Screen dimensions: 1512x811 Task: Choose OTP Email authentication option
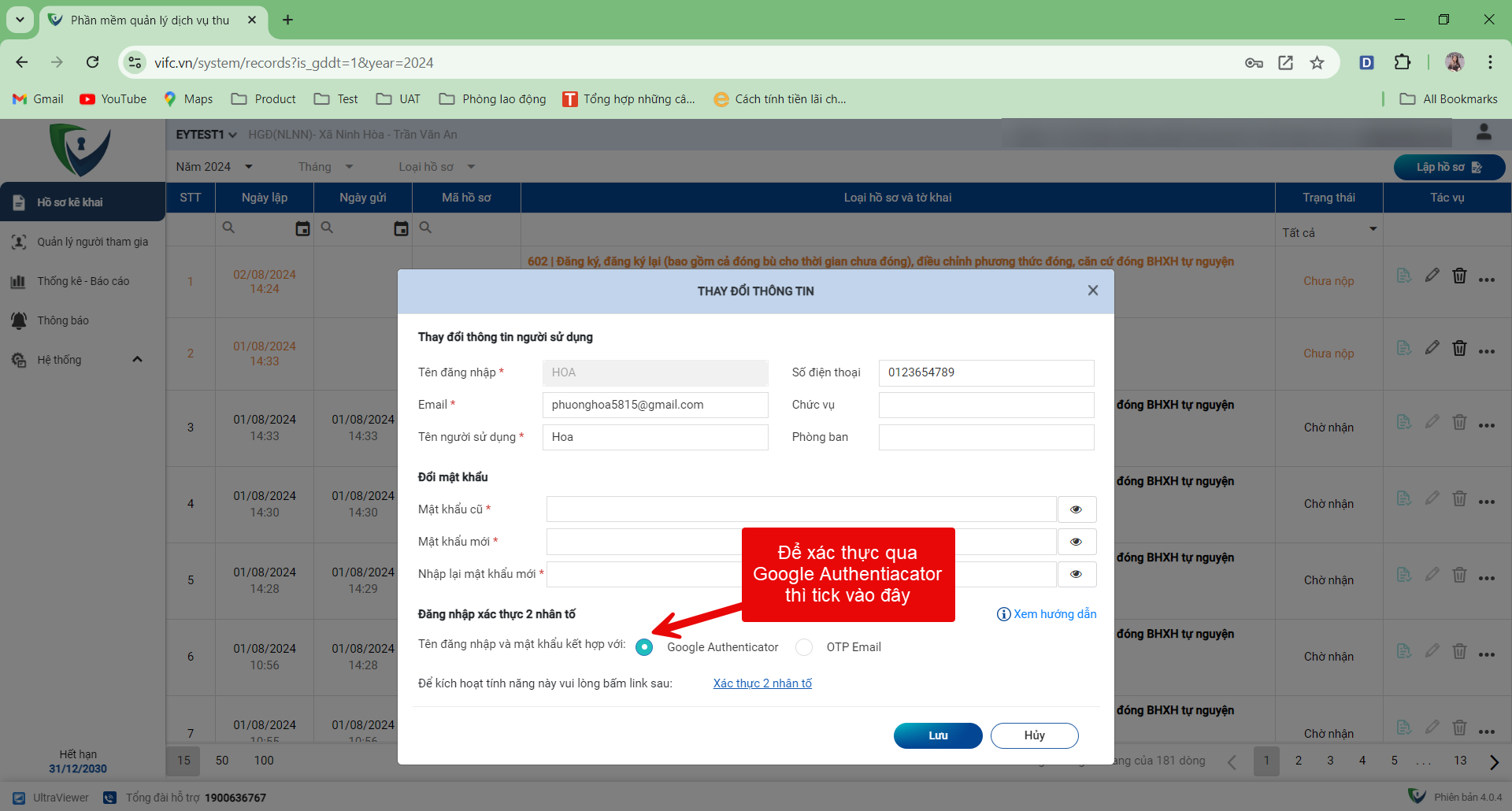point(804,647)
